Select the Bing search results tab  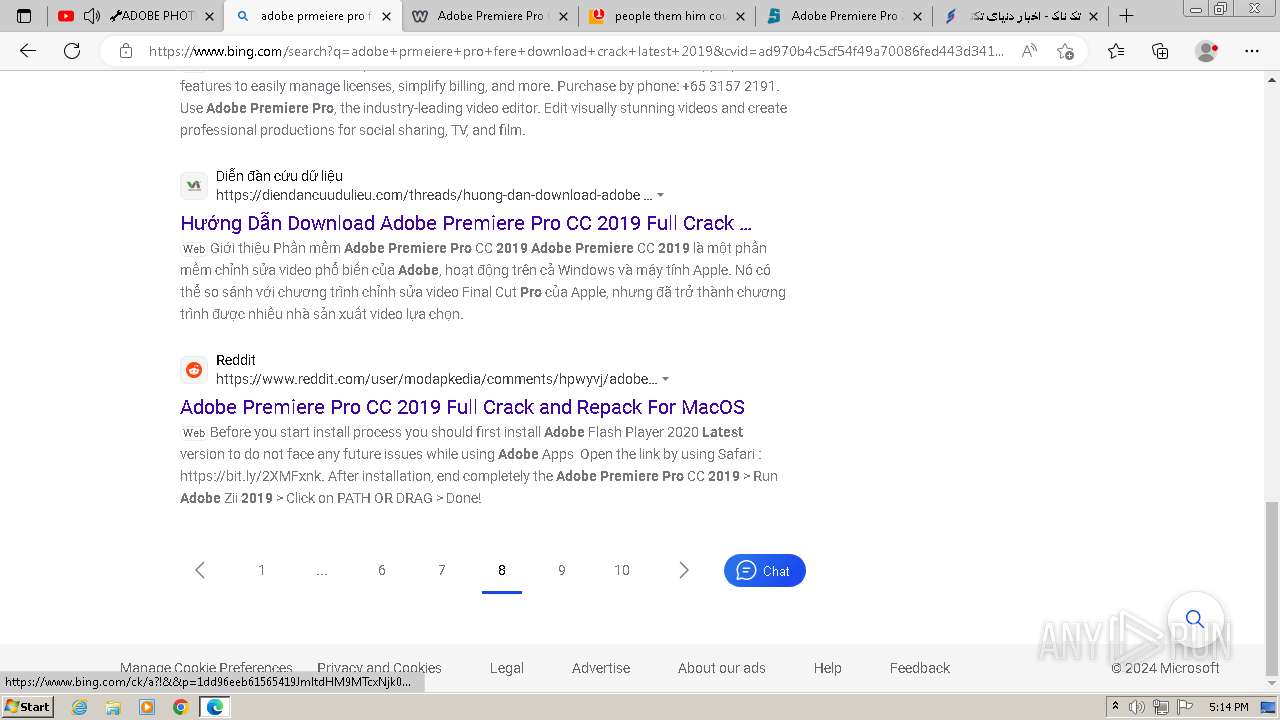coord(312,16)
